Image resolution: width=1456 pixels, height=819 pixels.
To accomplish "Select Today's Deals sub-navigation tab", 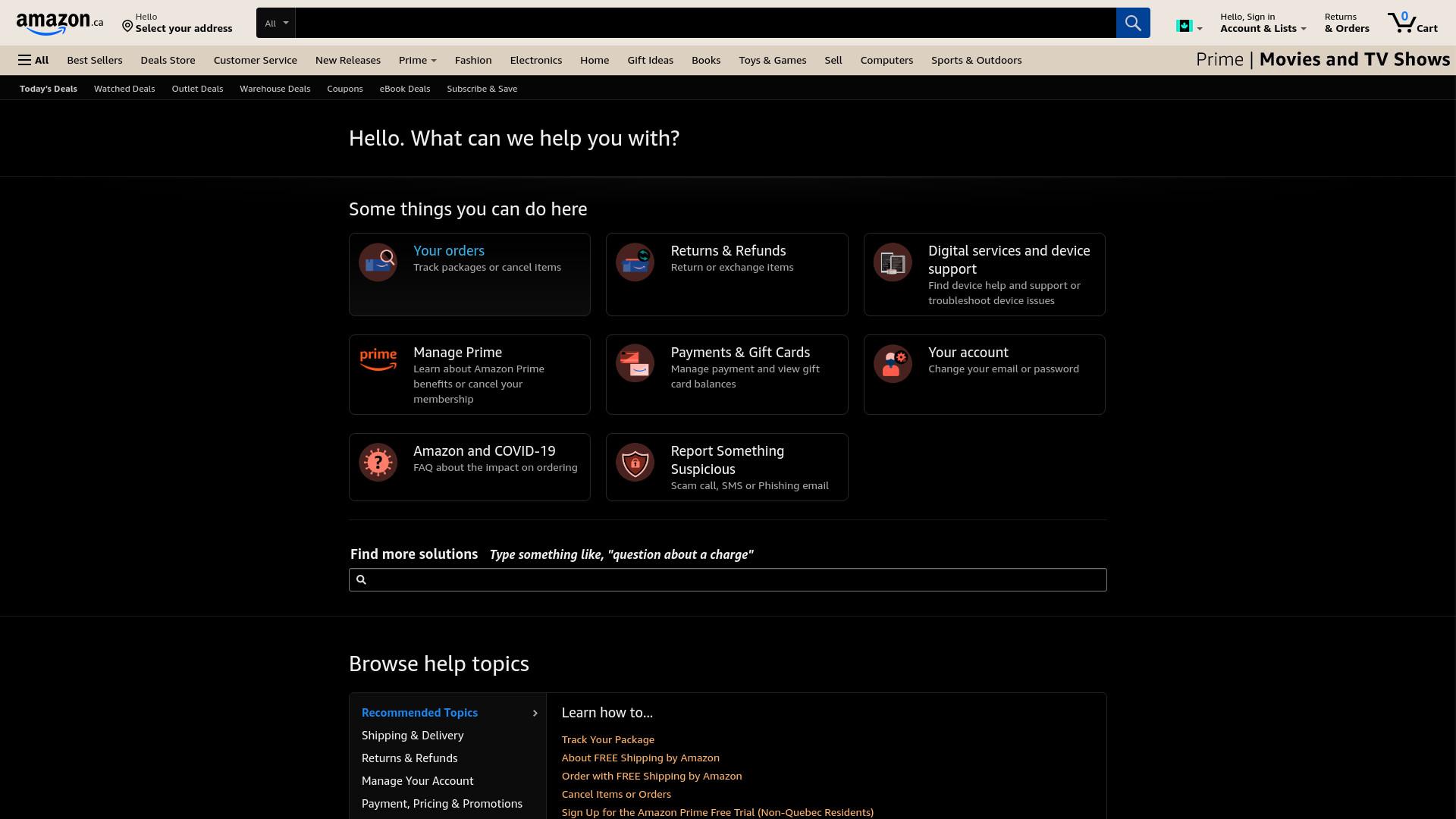I will pyautogui.click(x=49, y=89).
